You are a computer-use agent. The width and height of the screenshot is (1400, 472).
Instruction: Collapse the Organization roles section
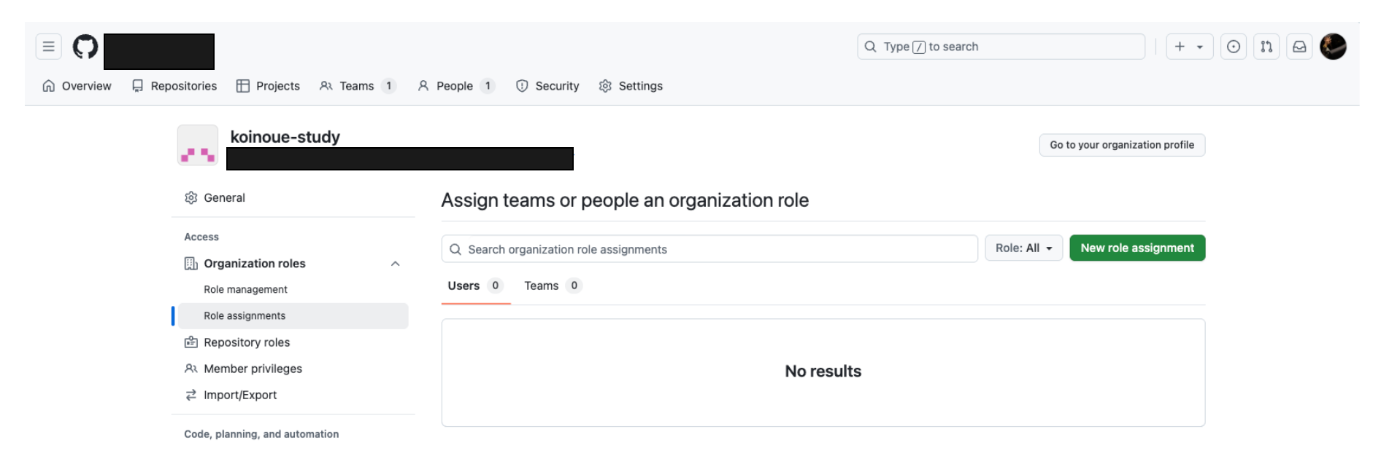click(x=395, y=264)
